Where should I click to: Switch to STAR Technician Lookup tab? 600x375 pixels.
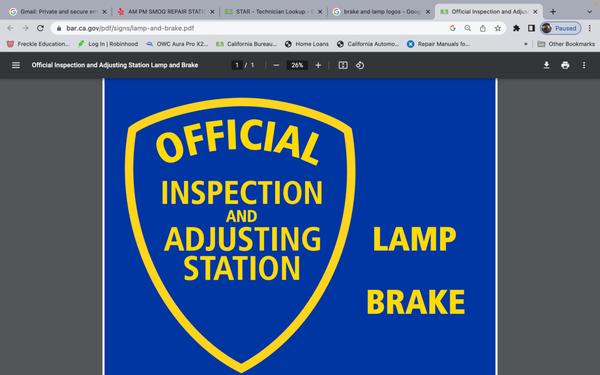273,12
